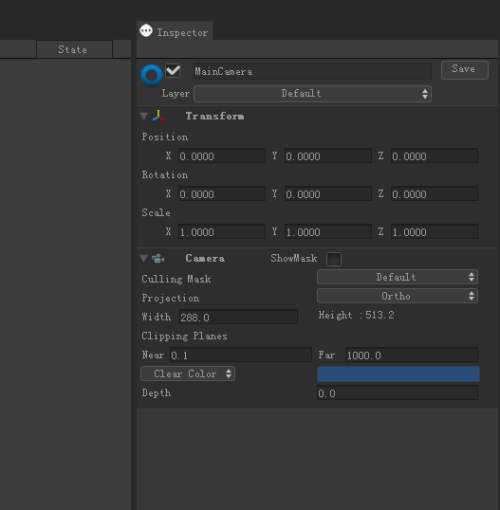This screenshot has width=500, height=510.
Task: Click the blue ring object icon
Action: click(152, 75)
